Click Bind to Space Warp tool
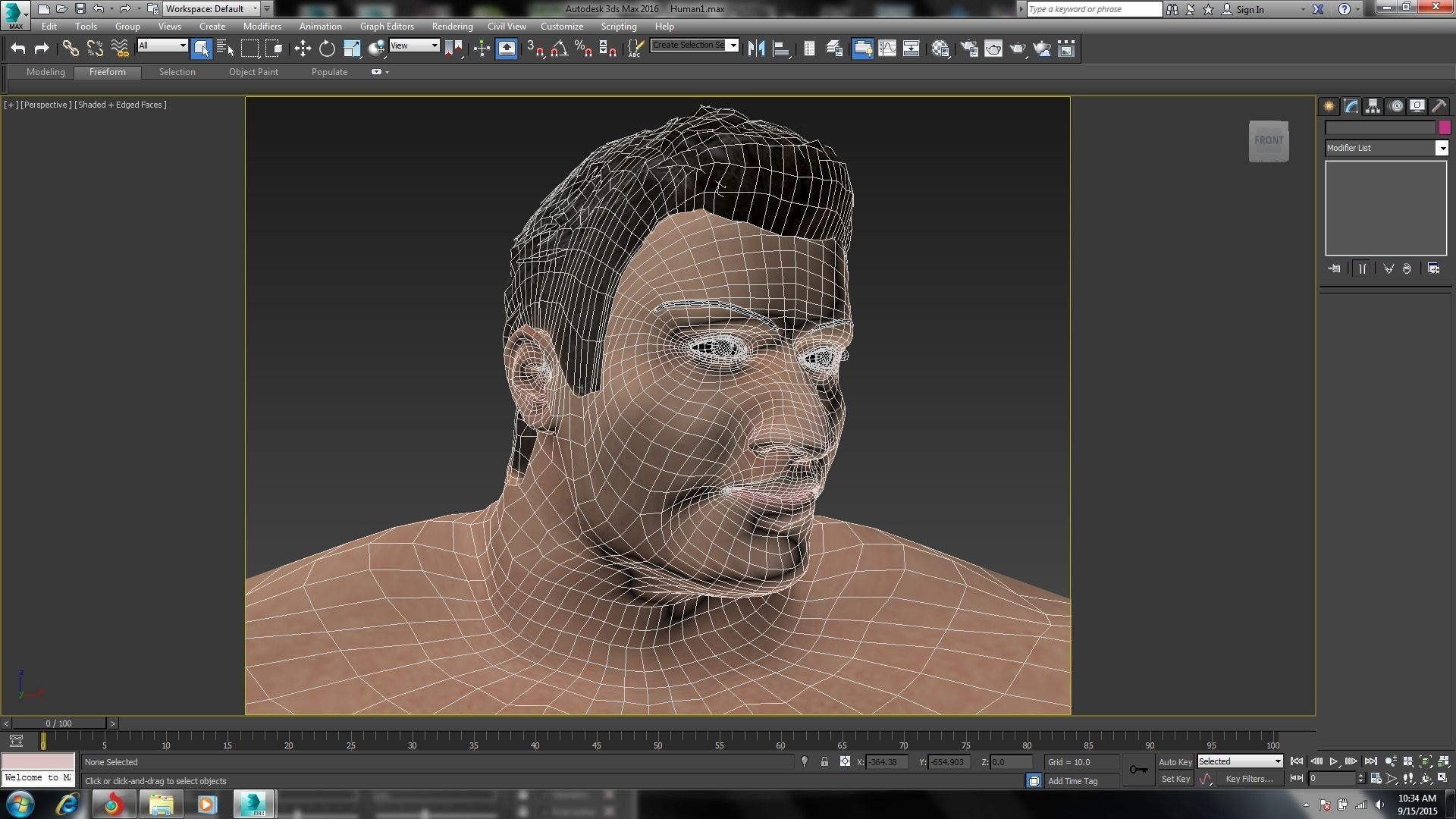This screenshot has height=819, width=1456. click(119, 49)
